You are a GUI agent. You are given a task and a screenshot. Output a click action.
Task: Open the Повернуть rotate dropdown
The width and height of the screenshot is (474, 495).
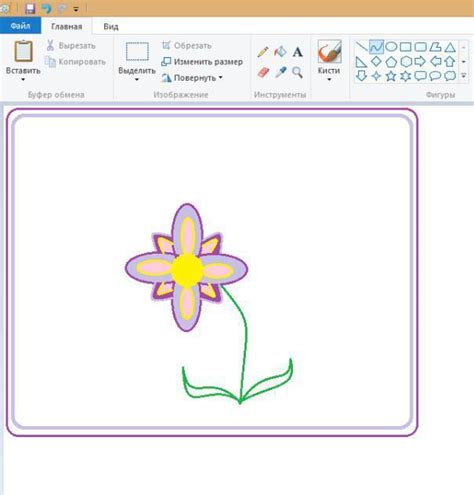click(x=192, y=78)
